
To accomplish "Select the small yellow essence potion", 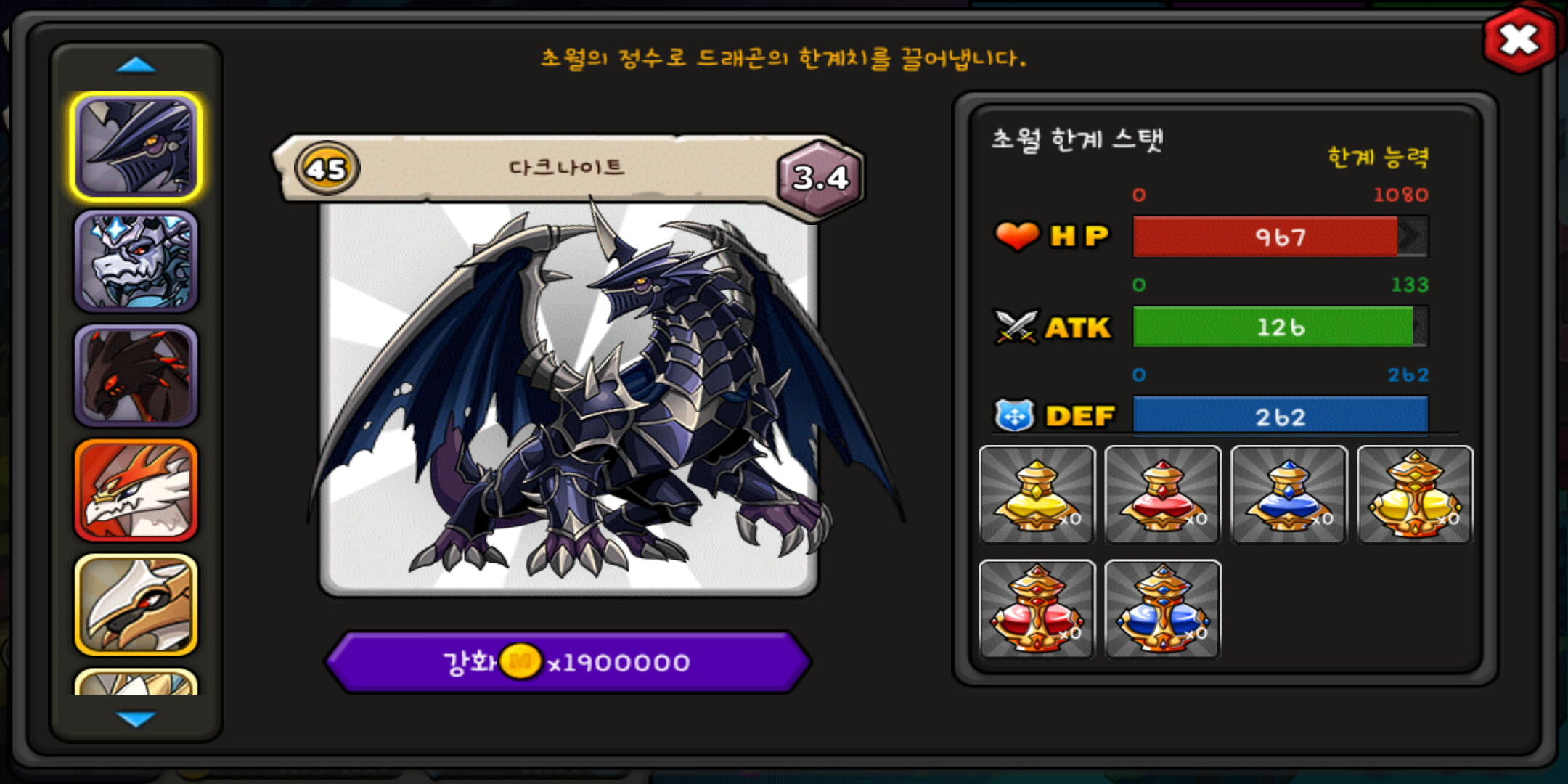I will click(1037, 494).
